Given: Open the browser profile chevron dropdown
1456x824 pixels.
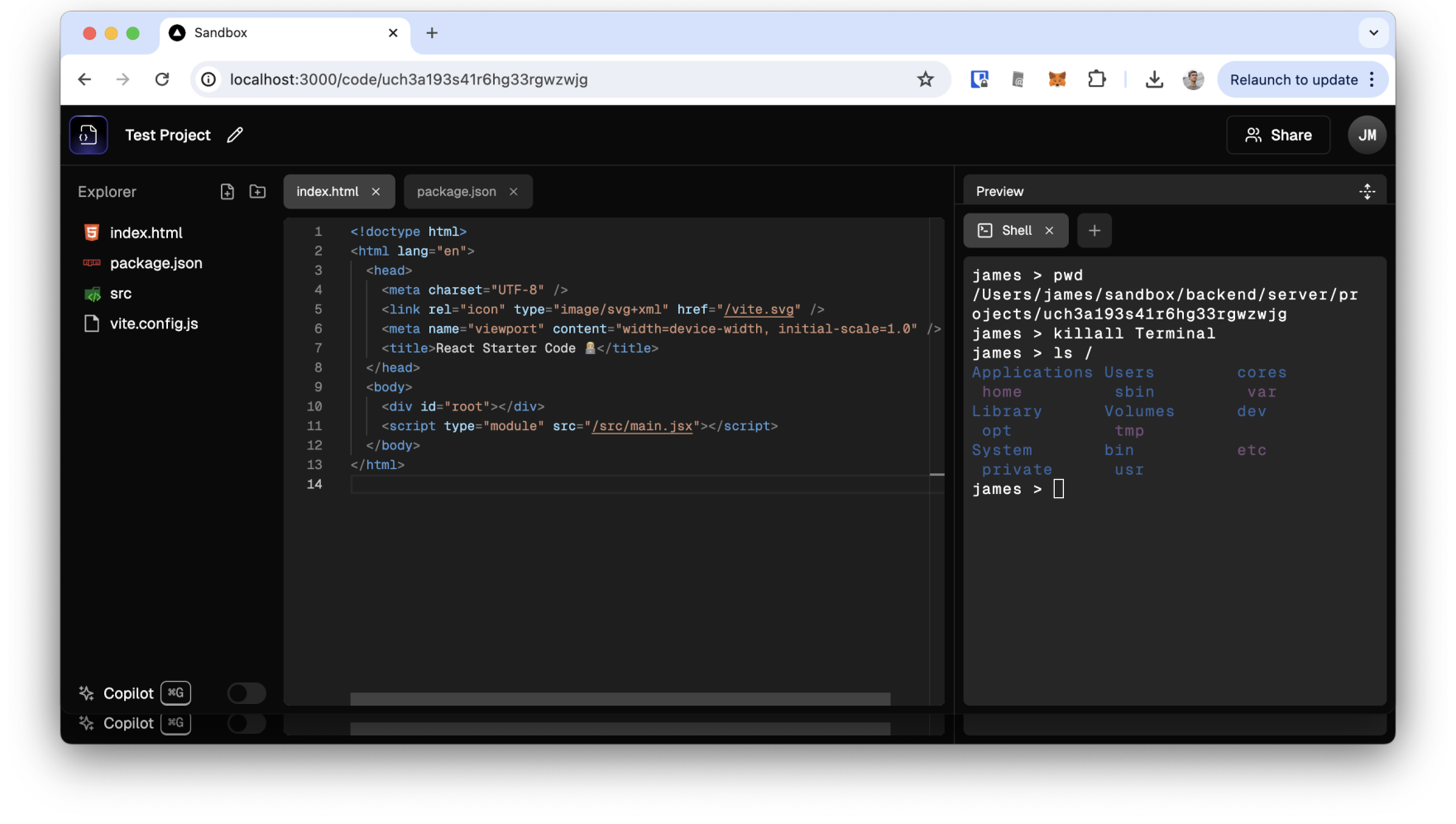Looking at the screenshot, I should (1372, 32).
